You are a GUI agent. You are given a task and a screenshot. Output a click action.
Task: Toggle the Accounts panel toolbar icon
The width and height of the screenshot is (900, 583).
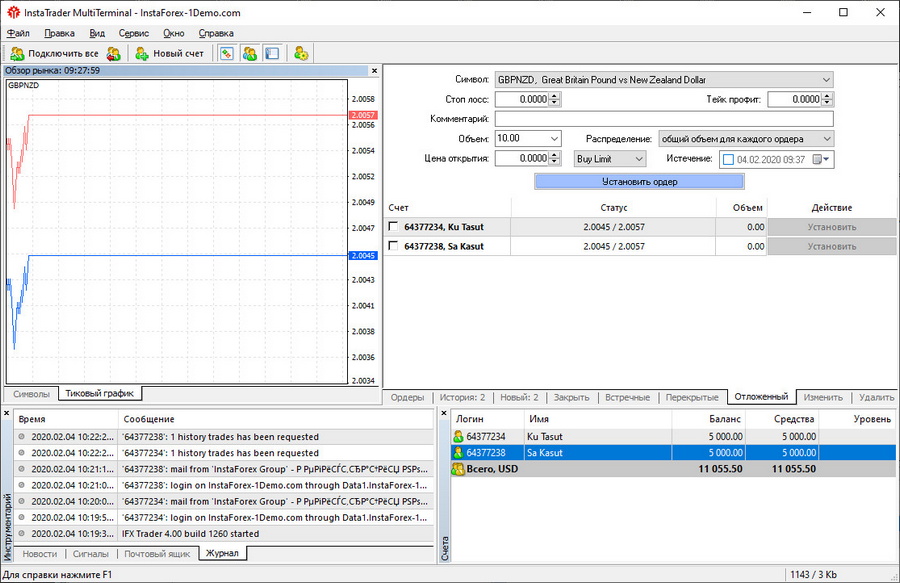coord(250,54)
